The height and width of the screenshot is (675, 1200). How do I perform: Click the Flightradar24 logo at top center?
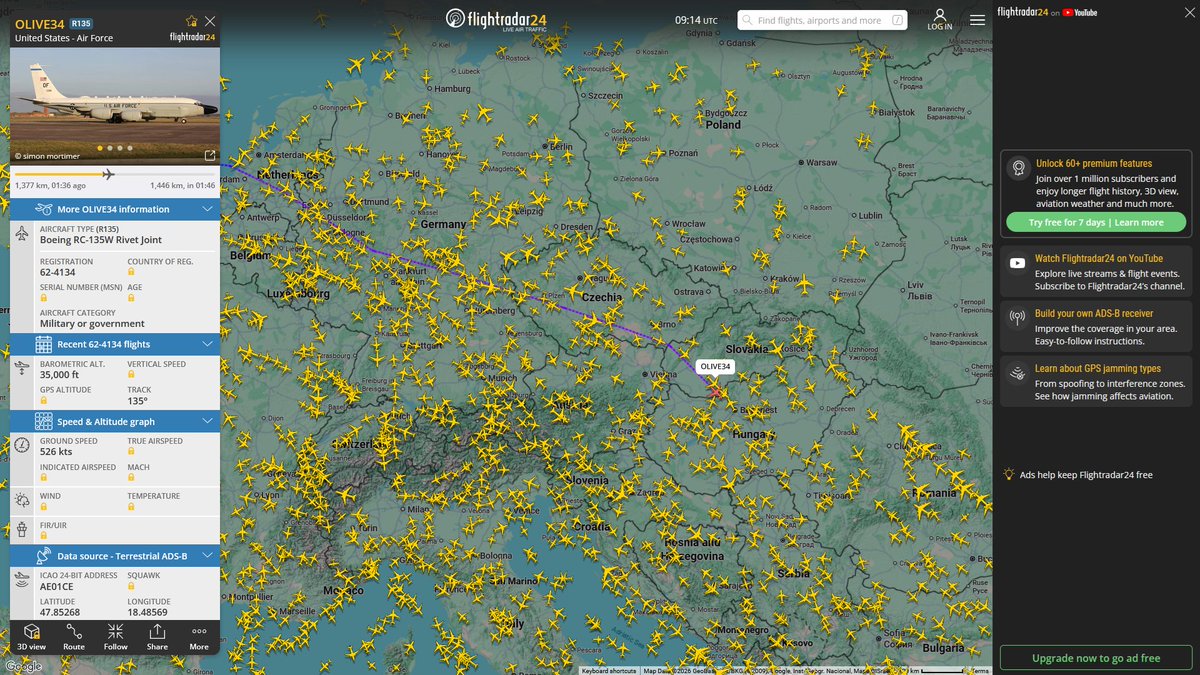(x=495, y=20)
